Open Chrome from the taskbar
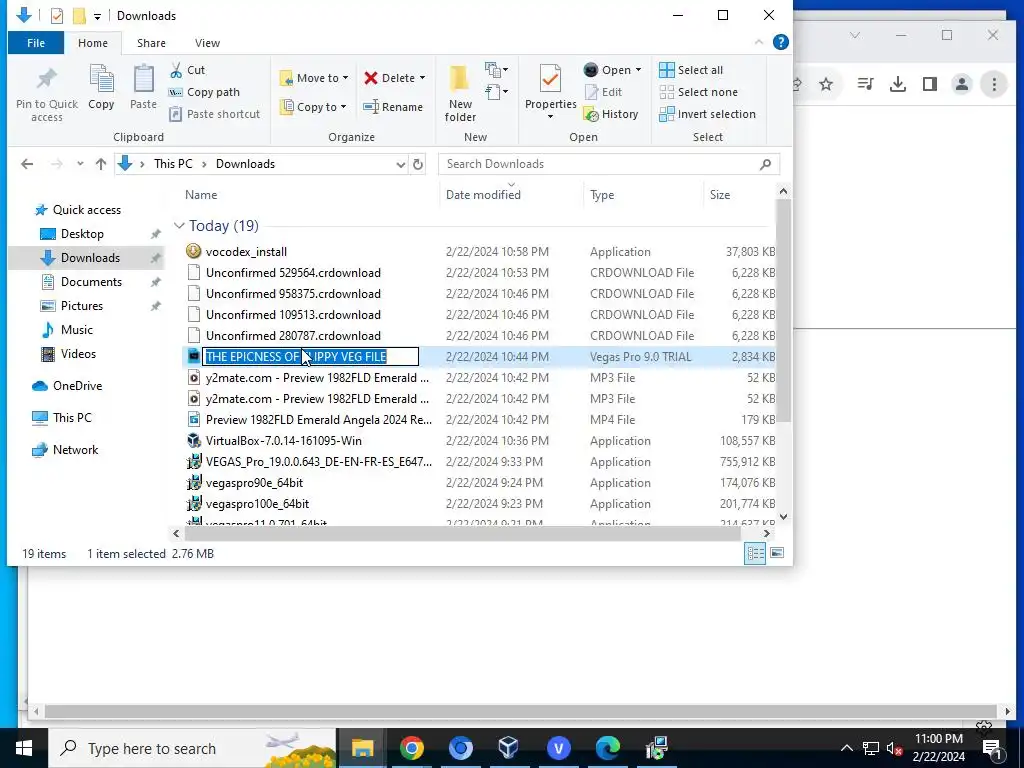1024x768 pixels. click(x=411, y=748)
